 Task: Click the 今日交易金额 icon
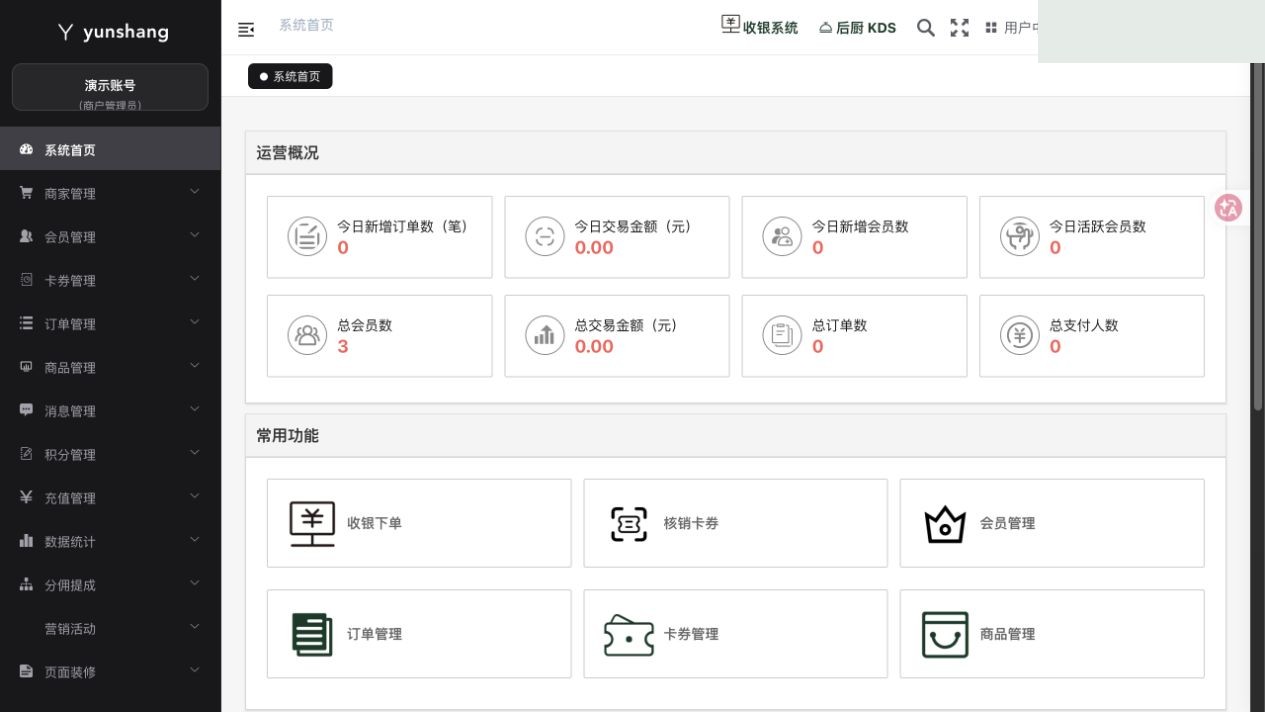click(x=545, y=237)
